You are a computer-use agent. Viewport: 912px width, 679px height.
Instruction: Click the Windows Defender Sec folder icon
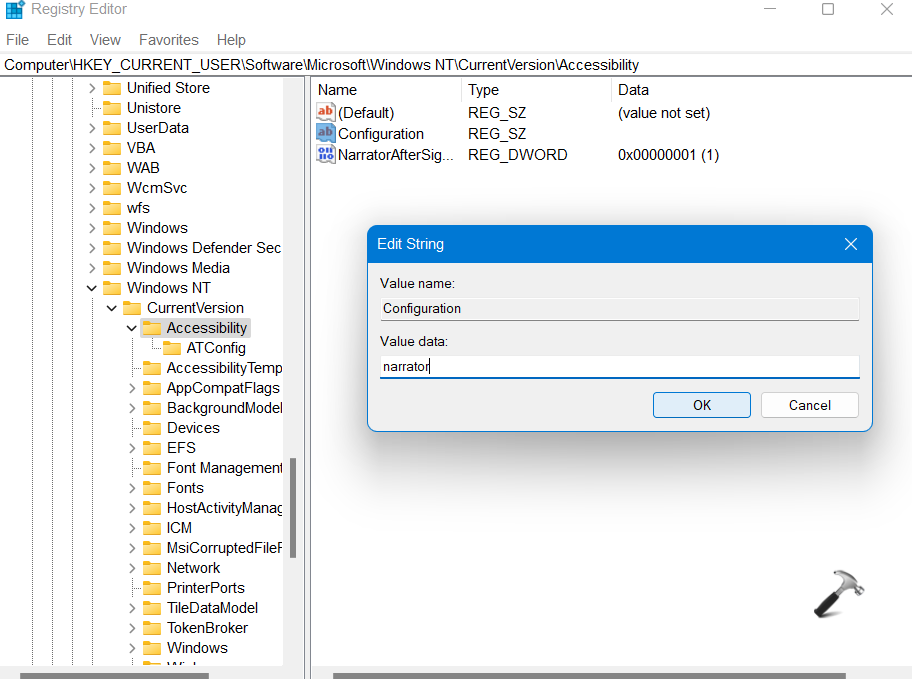(x=112, y=248)
